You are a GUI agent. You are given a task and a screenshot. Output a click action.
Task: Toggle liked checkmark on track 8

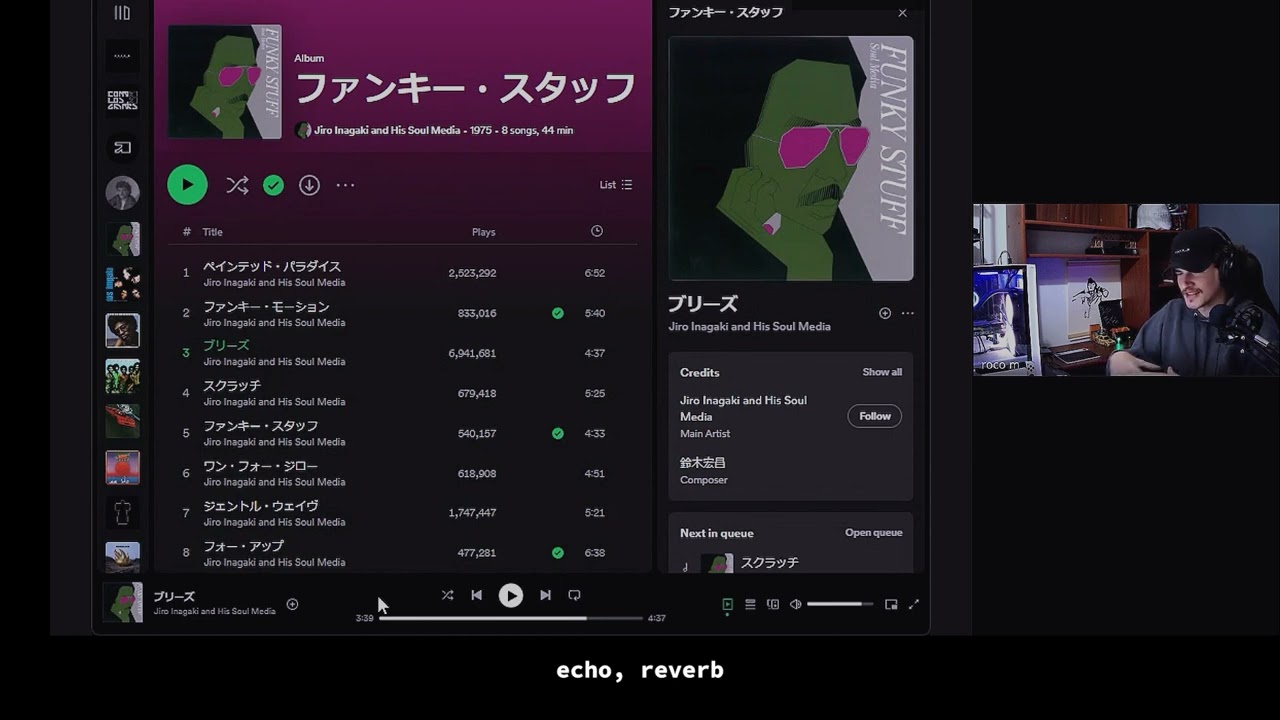[558, 553]
